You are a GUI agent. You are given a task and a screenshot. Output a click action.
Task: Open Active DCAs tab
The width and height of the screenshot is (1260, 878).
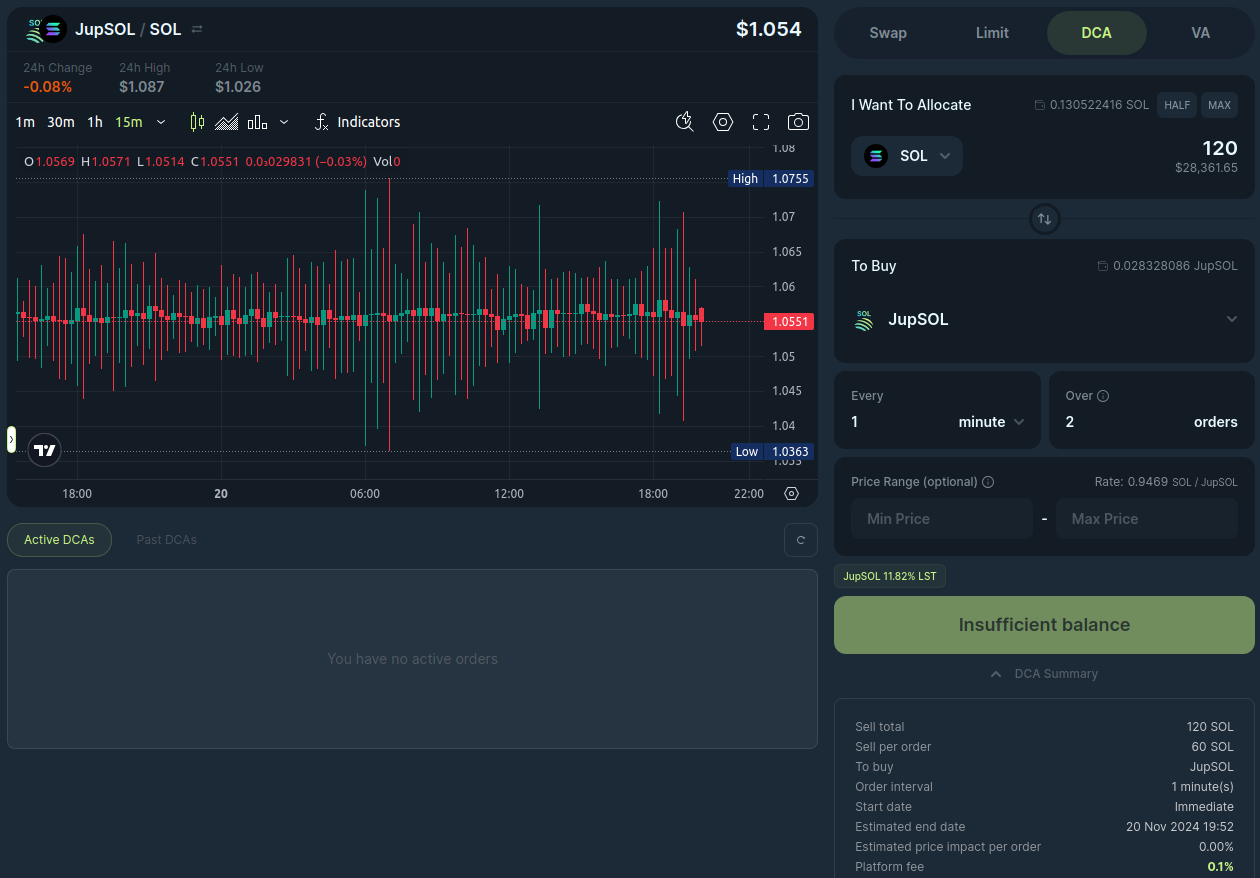point(59,540)
